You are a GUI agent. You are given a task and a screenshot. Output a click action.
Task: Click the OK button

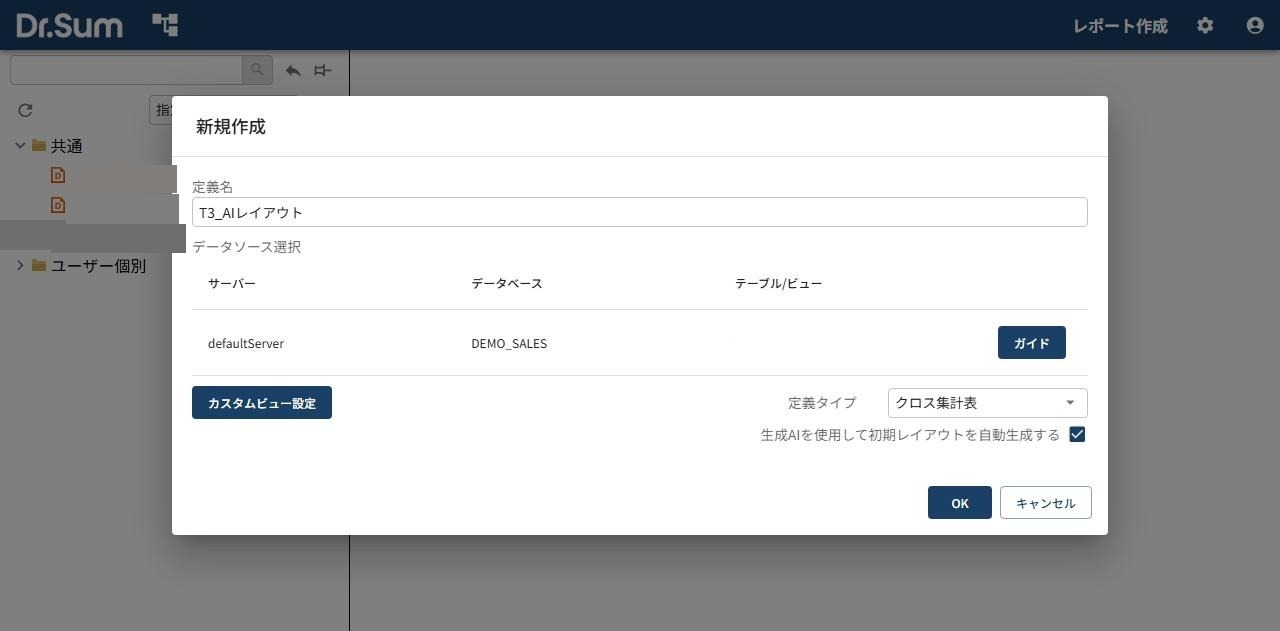[x=960, y=503]
